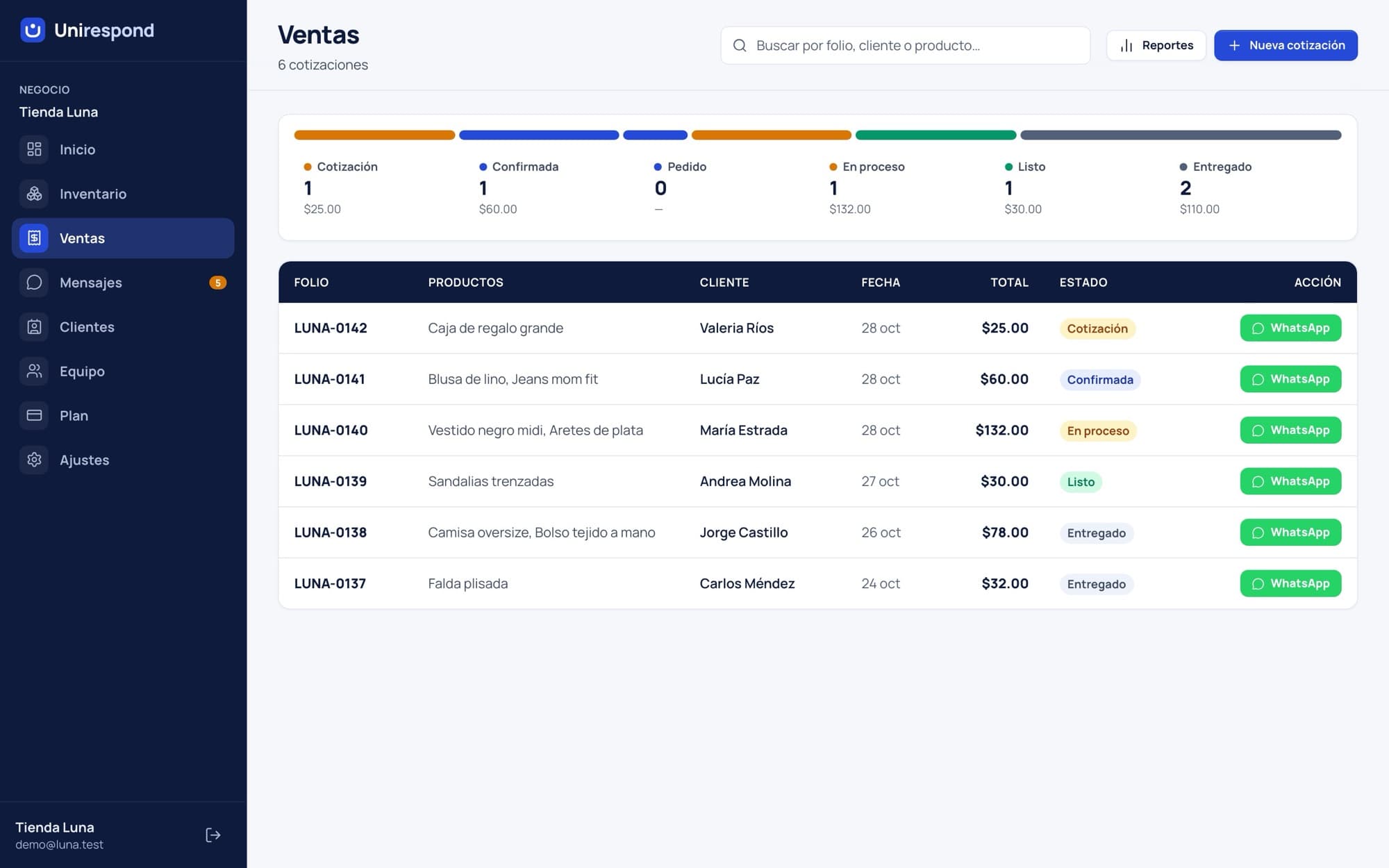Click the Ventas receipt icon
This screenshot has width=1389, height=868.
pyautogui.click(x=34, y=238)
